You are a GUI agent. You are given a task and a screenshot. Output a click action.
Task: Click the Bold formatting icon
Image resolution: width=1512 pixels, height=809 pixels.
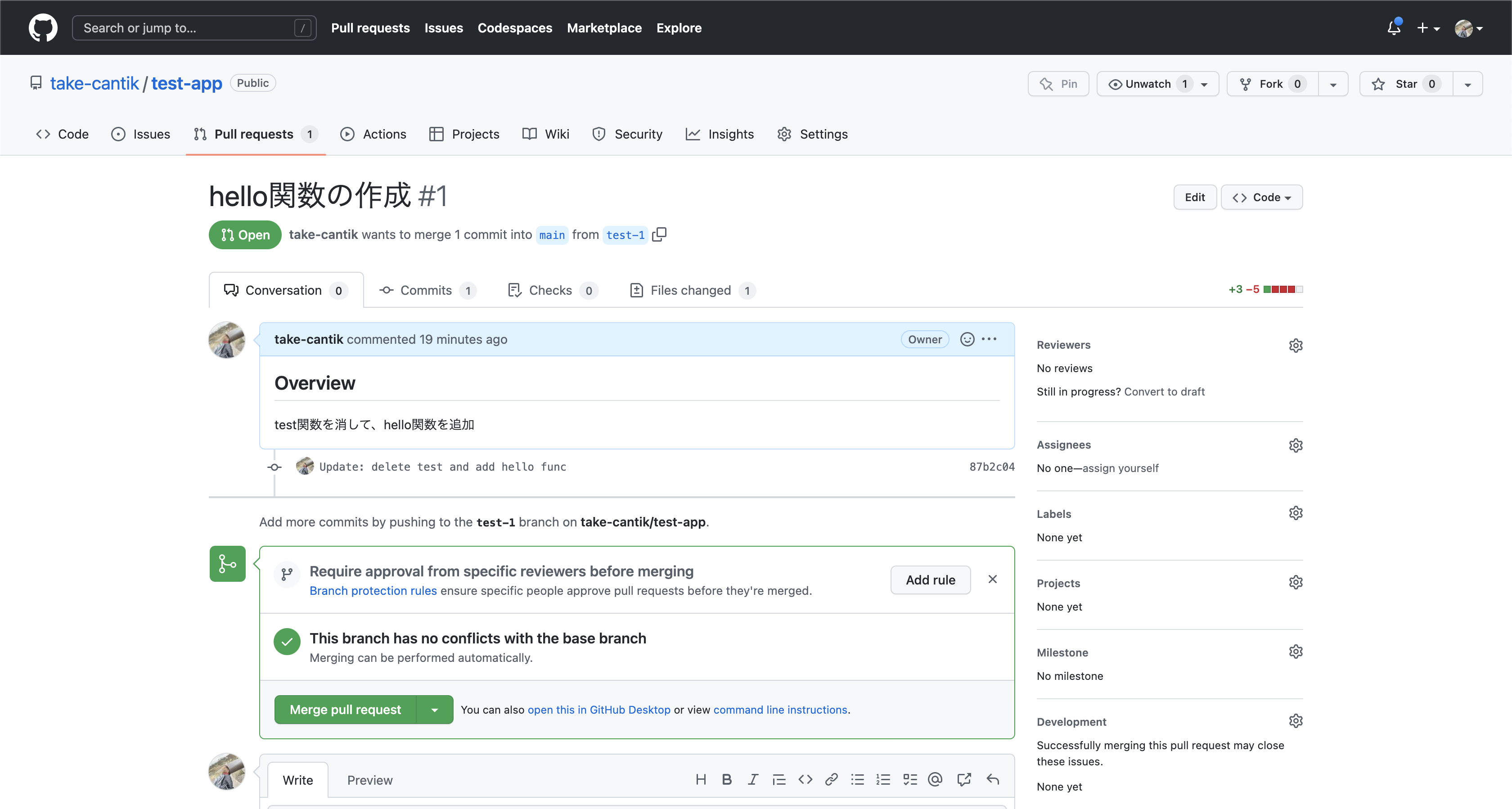(727, 780)
